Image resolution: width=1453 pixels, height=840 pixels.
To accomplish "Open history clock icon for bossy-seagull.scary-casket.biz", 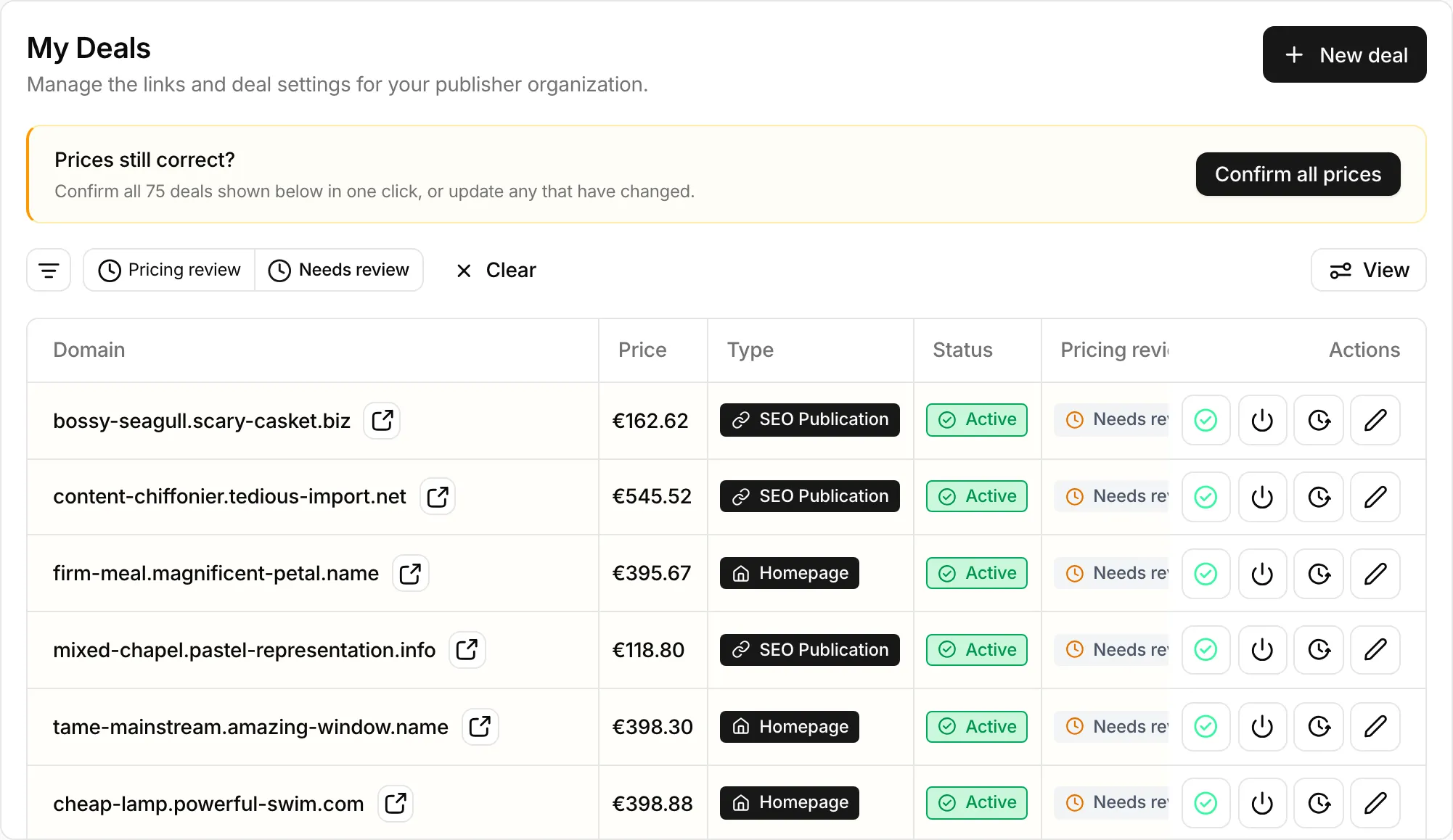I will coord(1319,420).
